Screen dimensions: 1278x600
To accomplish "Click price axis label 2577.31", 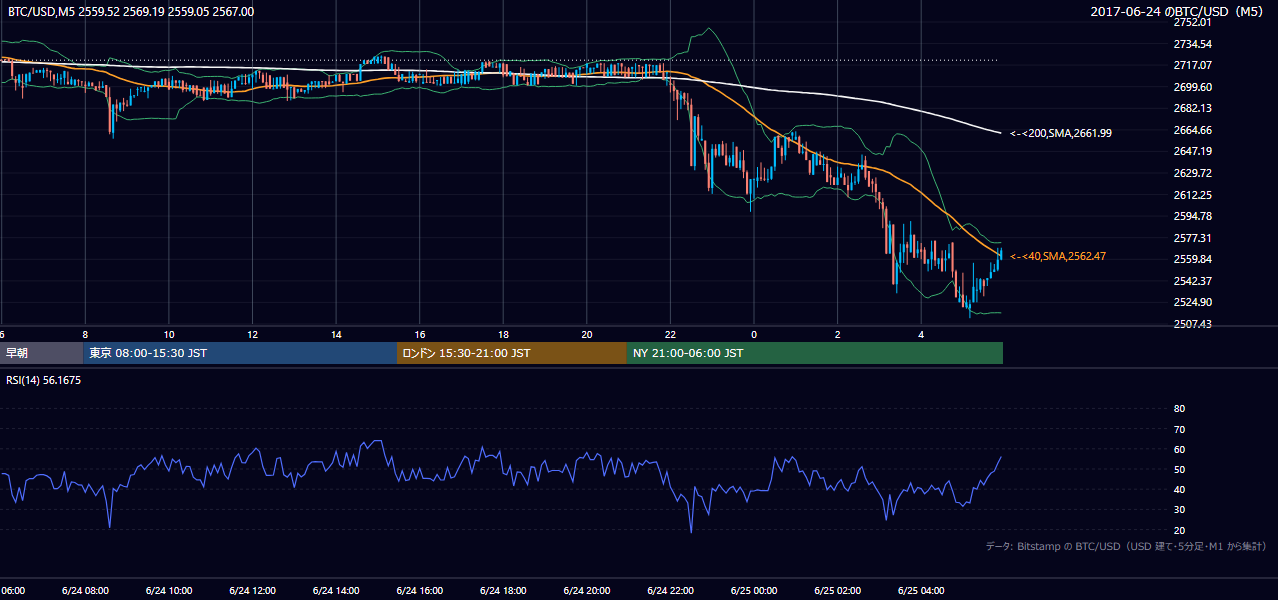I will pyautogui.click(x=1192, y=238).
